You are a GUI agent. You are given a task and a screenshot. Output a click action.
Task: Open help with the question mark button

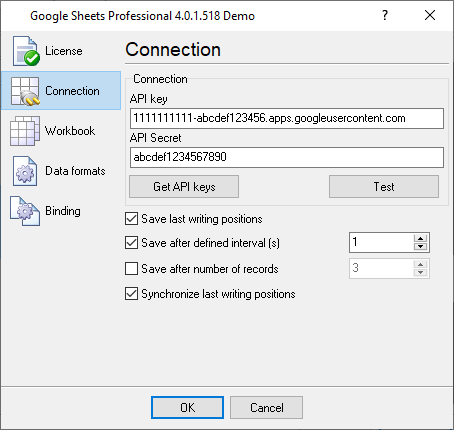point(385,15)
